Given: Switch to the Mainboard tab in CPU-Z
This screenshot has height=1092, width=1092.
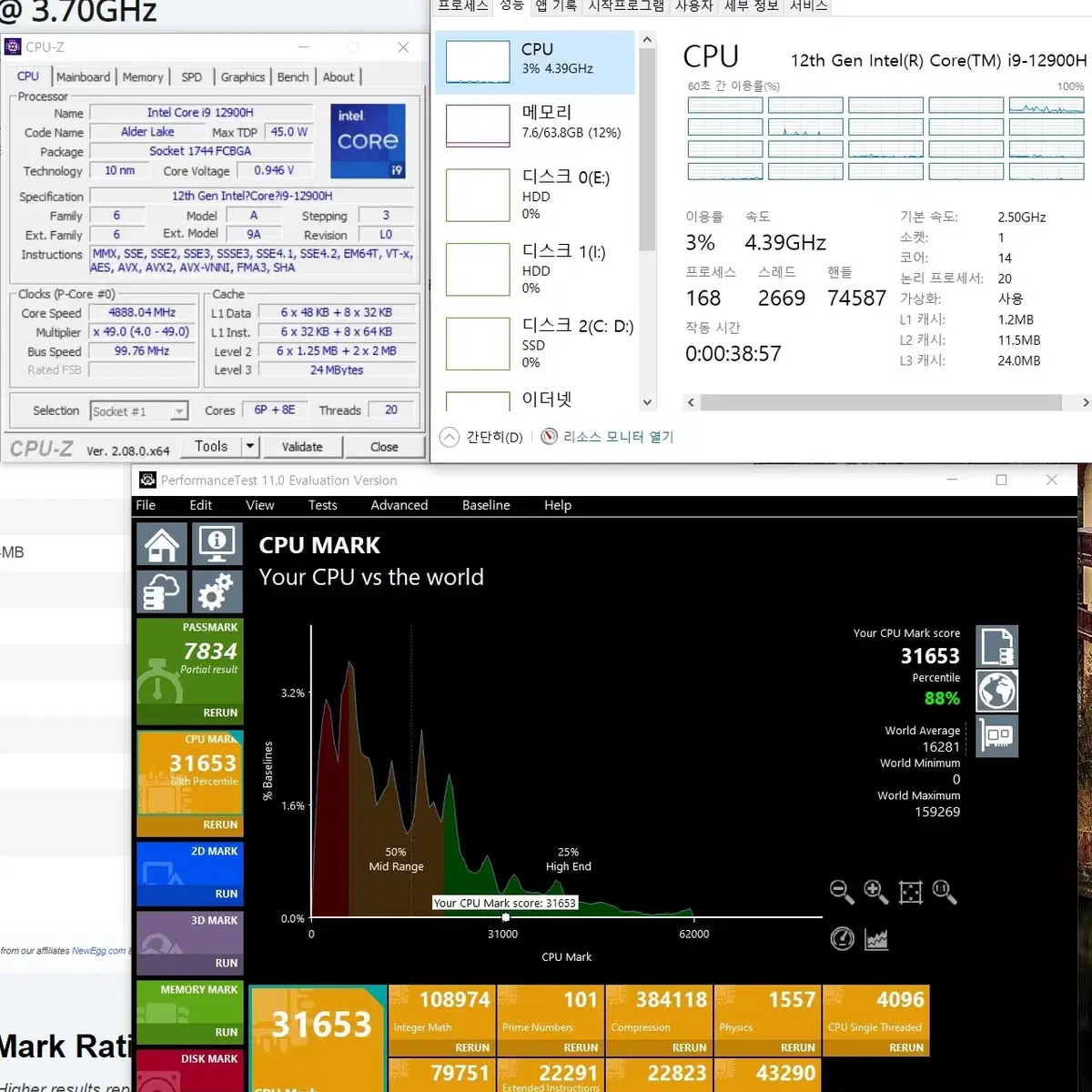Looking at the screenshot, I should 83,77.
